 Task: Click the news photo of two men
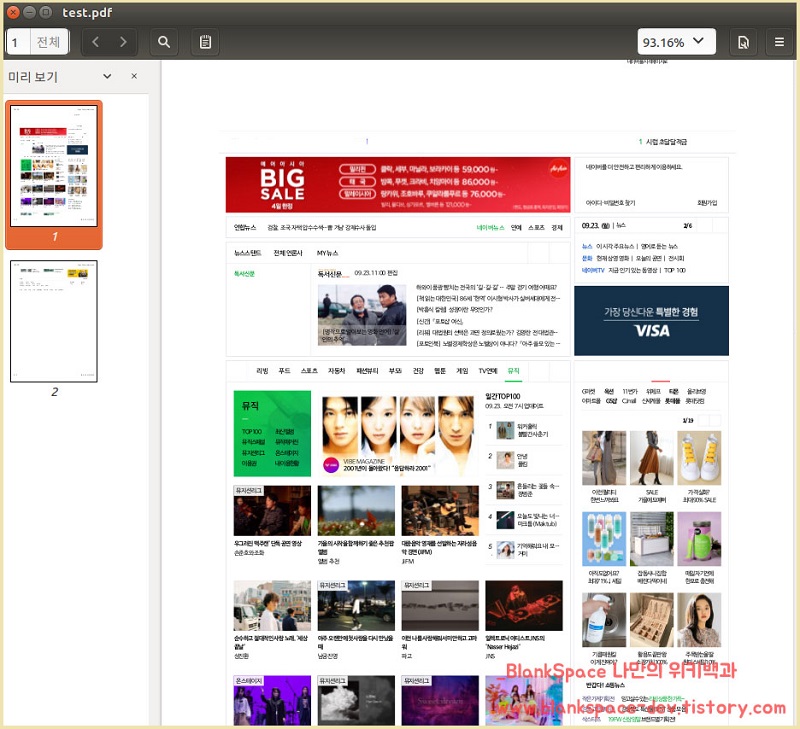362,315
